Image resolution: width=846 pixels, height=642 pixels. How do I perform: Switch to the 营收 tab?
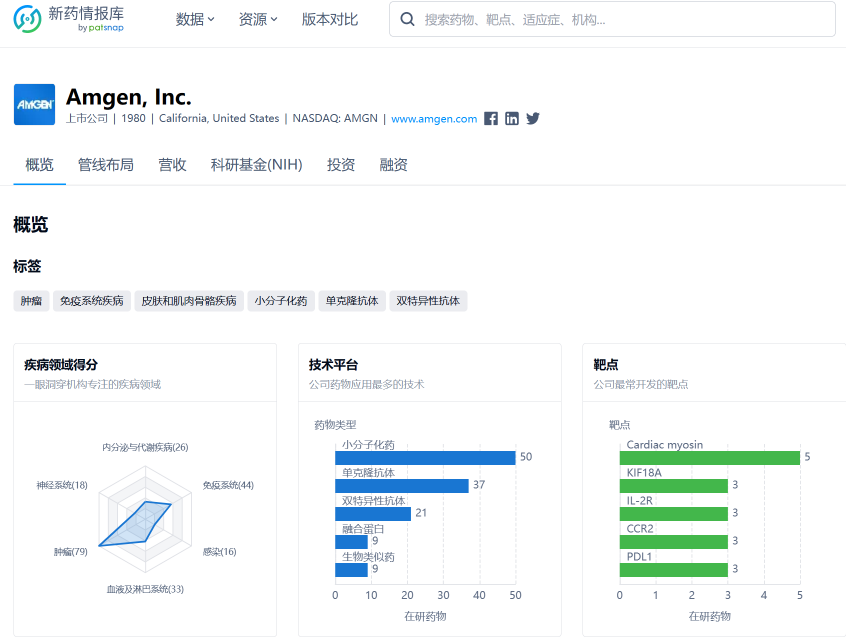click(x=172, y=165)
